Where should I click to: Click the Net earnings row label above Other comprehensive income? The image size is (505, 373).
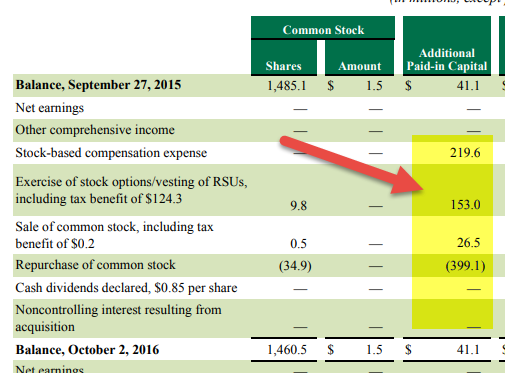click(x=50, y=108)
